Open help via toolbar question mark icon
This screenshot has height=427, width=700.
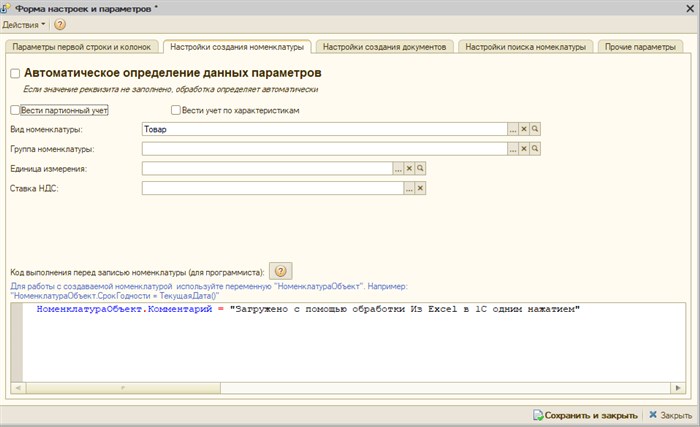[60, 25]
